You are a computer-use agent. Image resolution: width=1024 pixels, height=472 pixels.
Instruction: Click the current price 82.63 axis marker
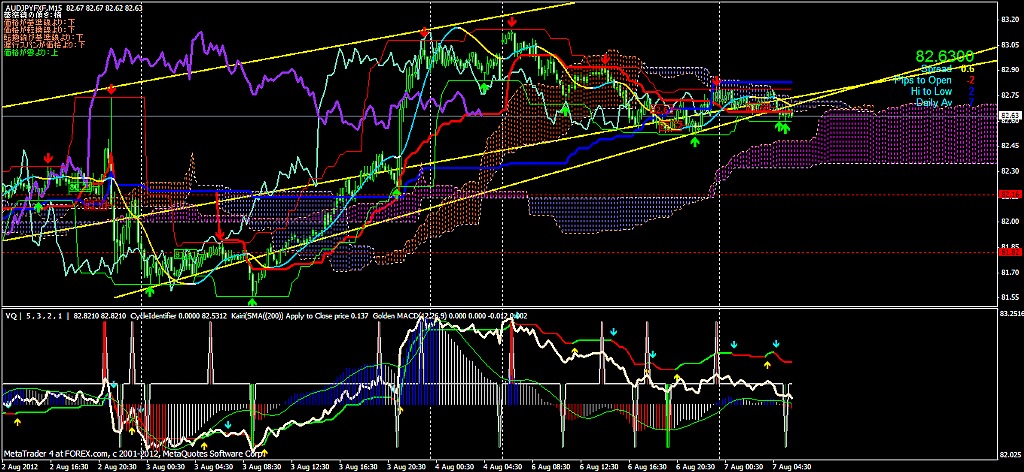[1009, 116]
